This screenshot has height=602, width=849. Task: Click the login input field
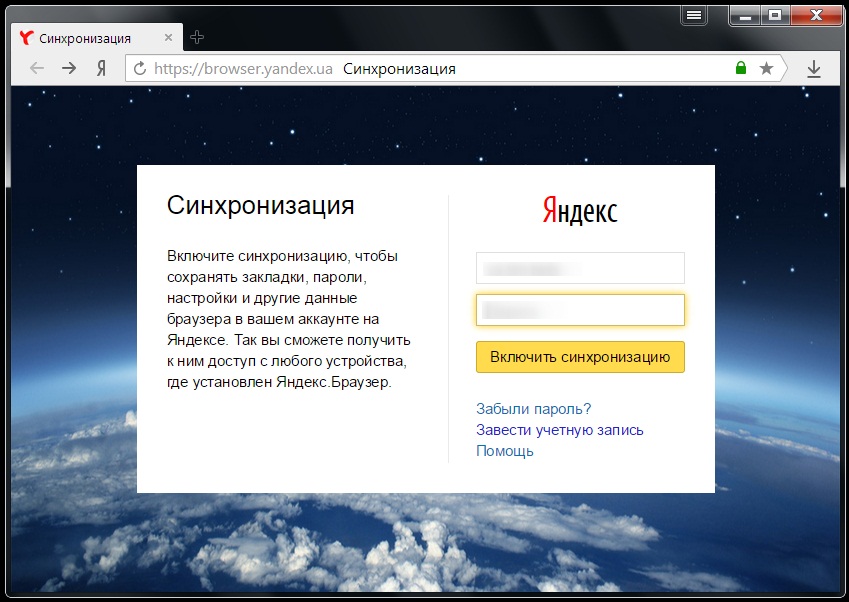pos(580,268)
